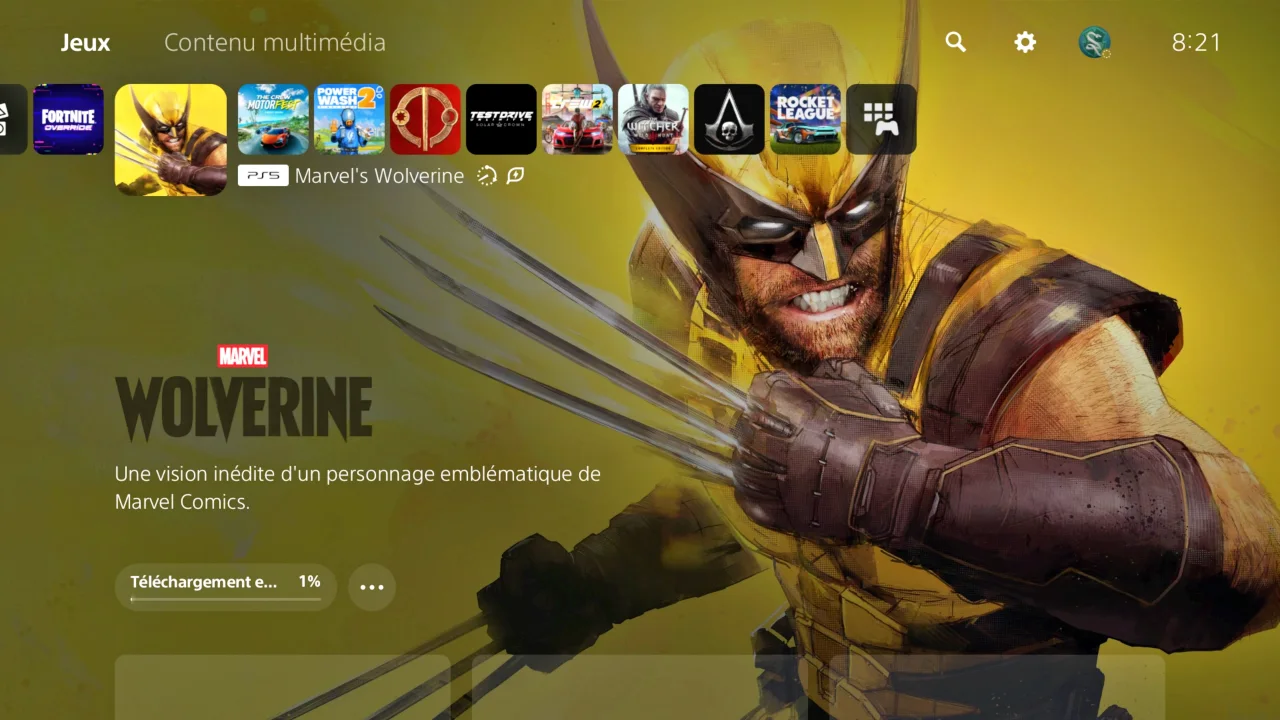Open the user profile avatar

click(1094, 42)
